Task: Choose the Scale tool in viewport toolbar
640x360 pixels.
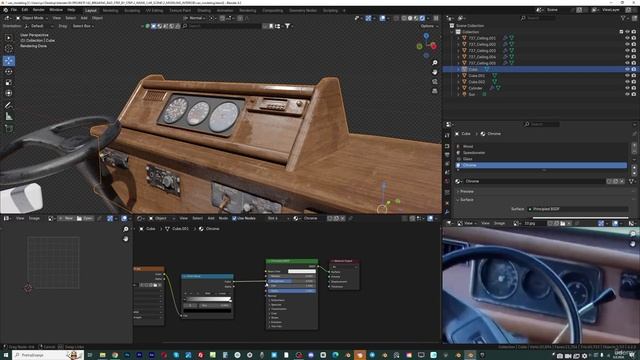Action: [x=9, y=82]
